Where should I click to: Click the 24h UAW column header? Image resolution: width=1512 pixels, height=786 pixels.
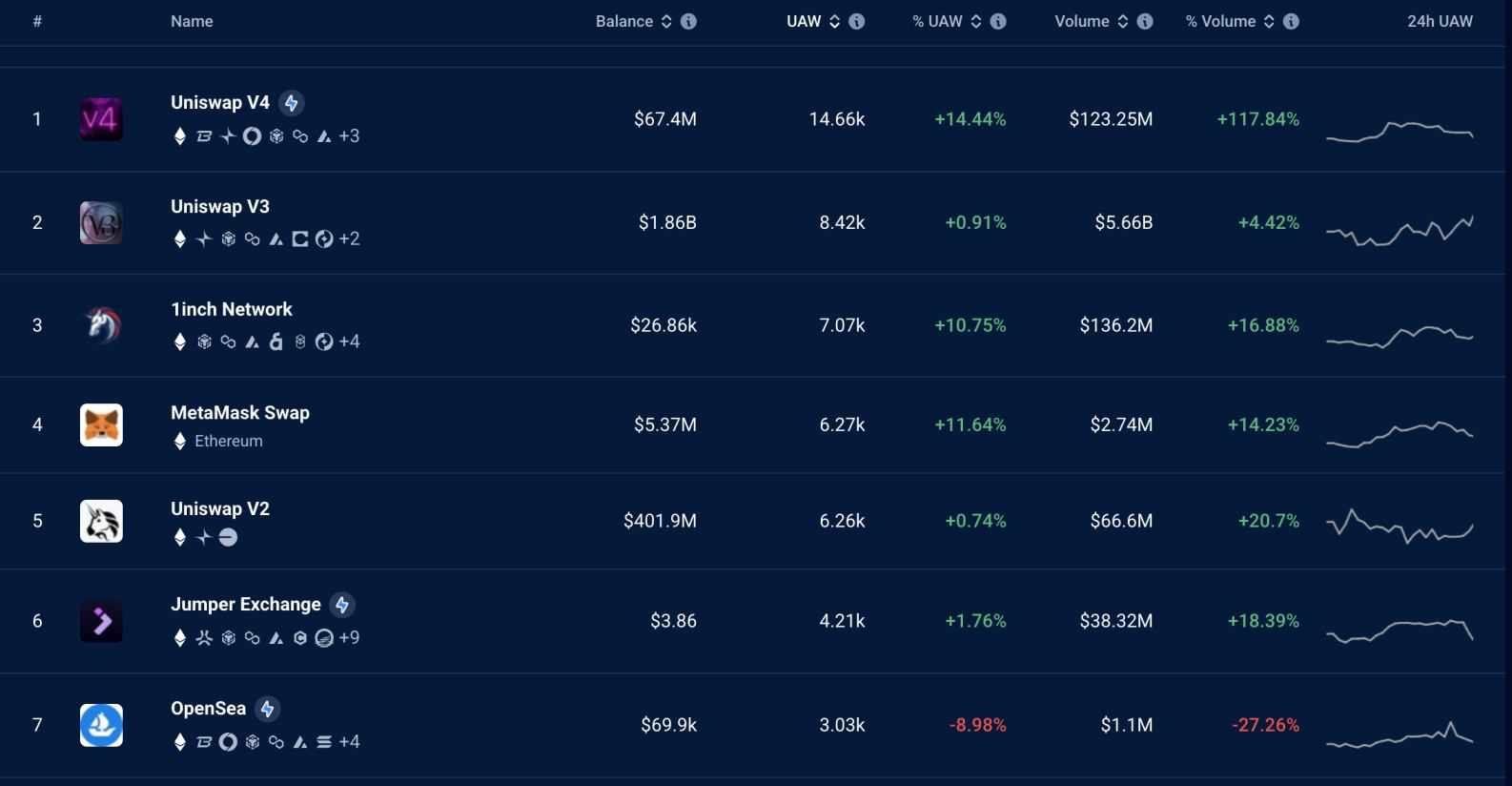[1440, 21]
